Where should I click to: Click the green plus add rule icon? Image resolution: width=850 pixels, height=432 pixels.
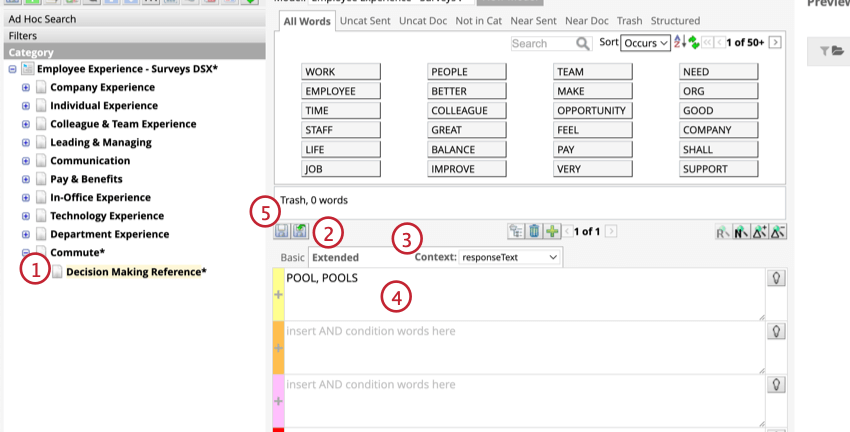(551, 231)
